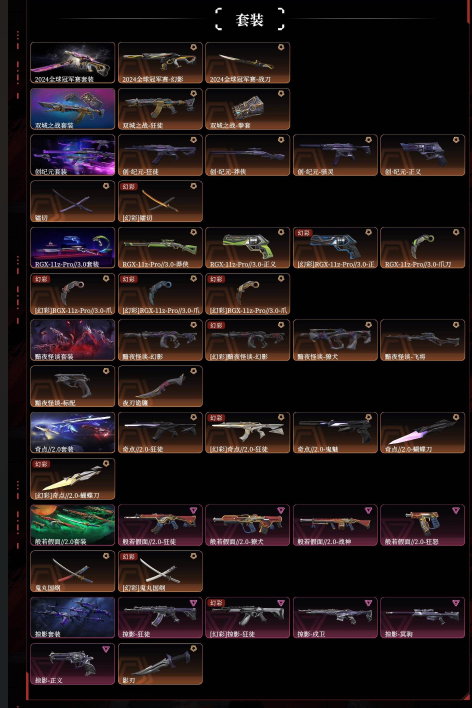Open the red monster 套装 bundle thumbnail
This screenshot has width=472, height=708.
pyautogui.click(x=73, y=340)
